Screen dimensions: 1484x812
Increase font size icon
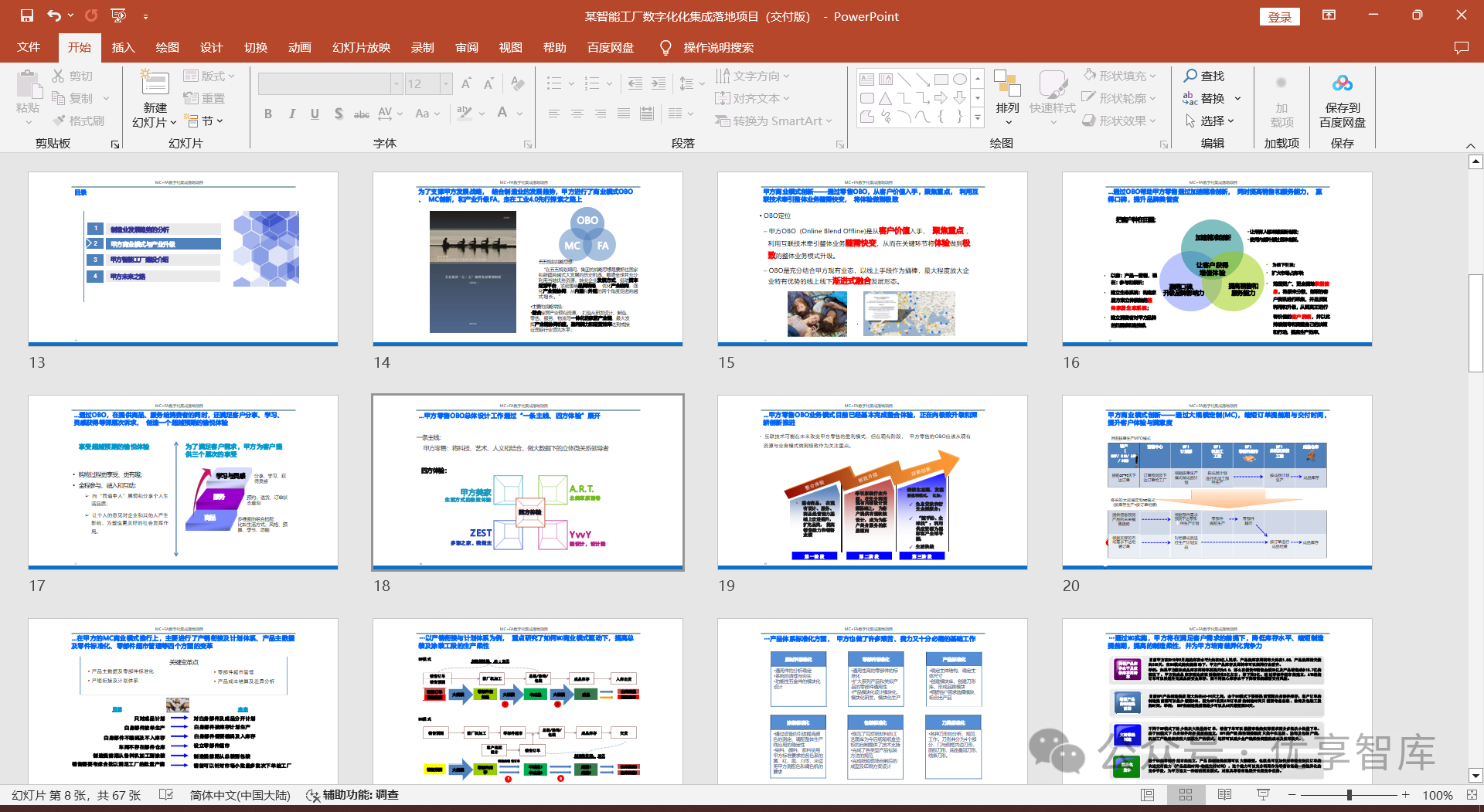click(466, 83)
